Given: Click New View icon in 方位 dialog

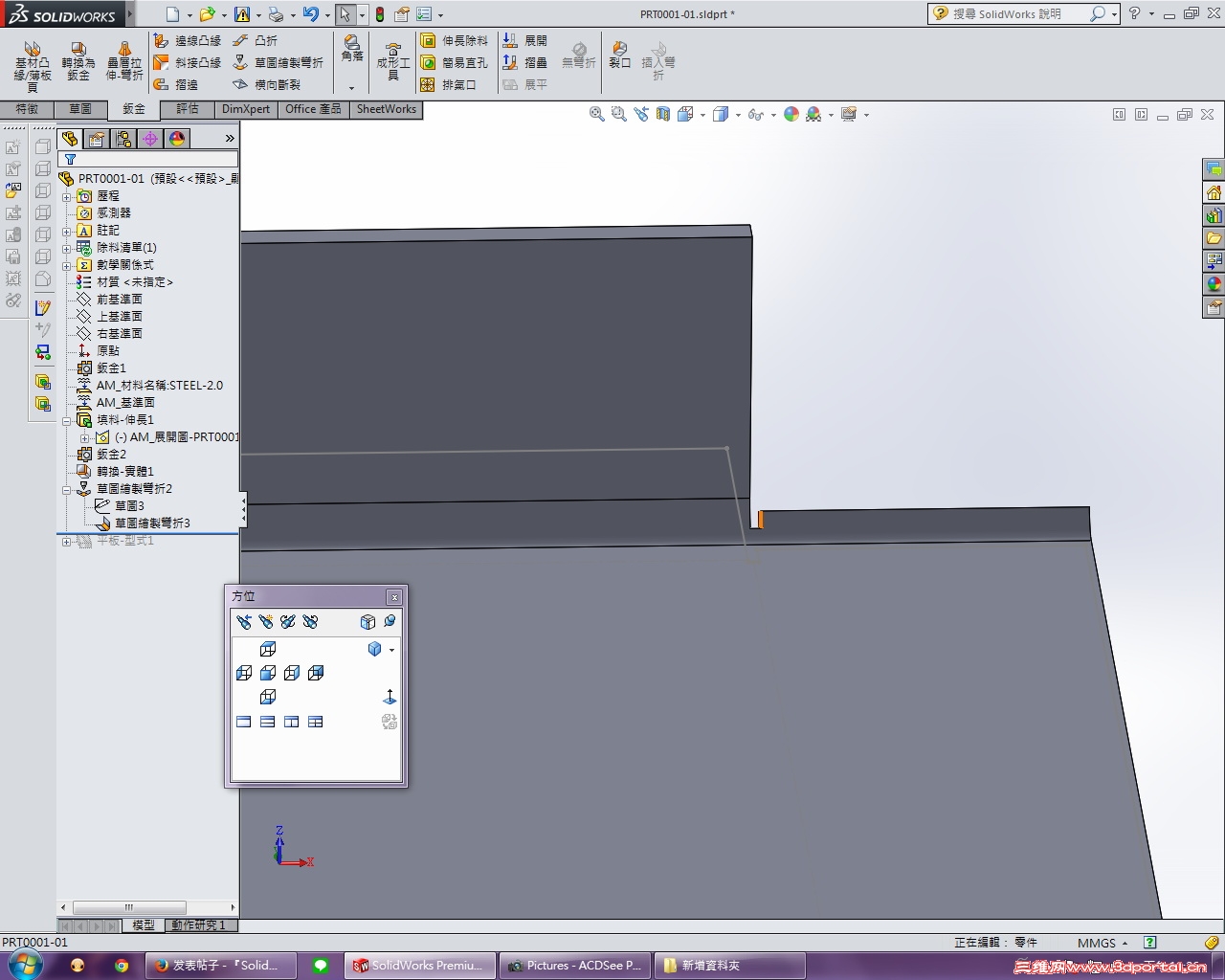Looking at the screenshot, I should coord(266,622).
